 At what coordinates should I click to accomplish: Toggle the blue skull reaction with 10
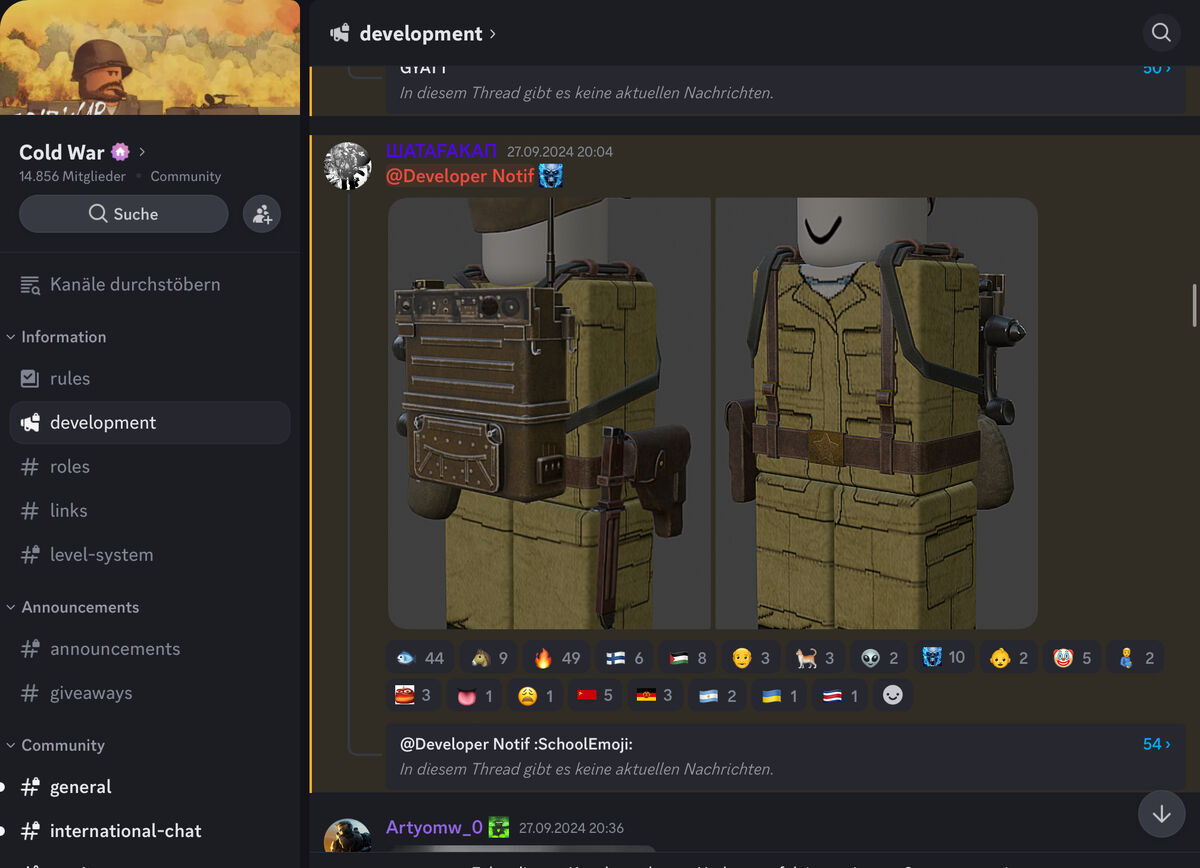point(944,657)
